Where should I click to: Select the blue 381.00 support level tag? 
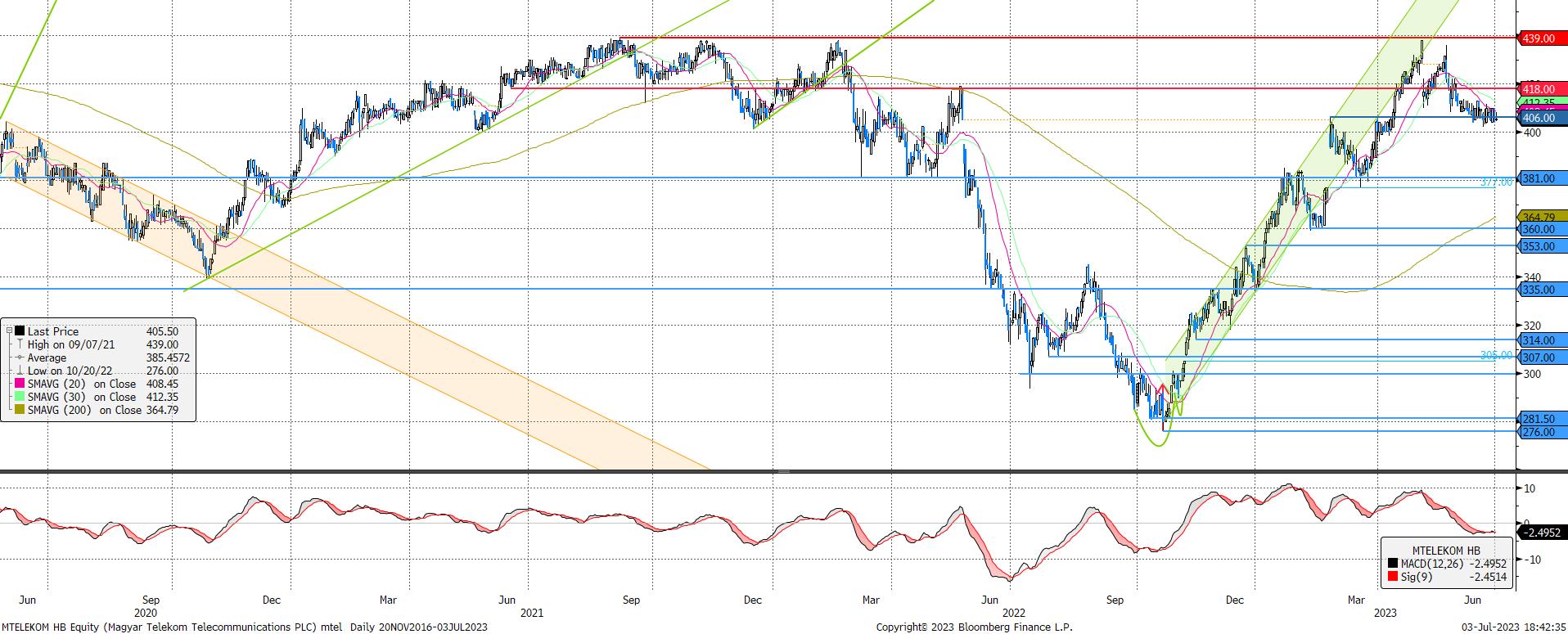click(x=1540, y=178)
